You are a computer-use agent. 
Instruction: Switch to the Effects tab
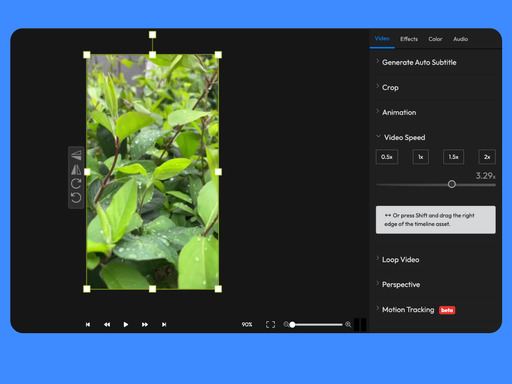click(x=409, y=39)
